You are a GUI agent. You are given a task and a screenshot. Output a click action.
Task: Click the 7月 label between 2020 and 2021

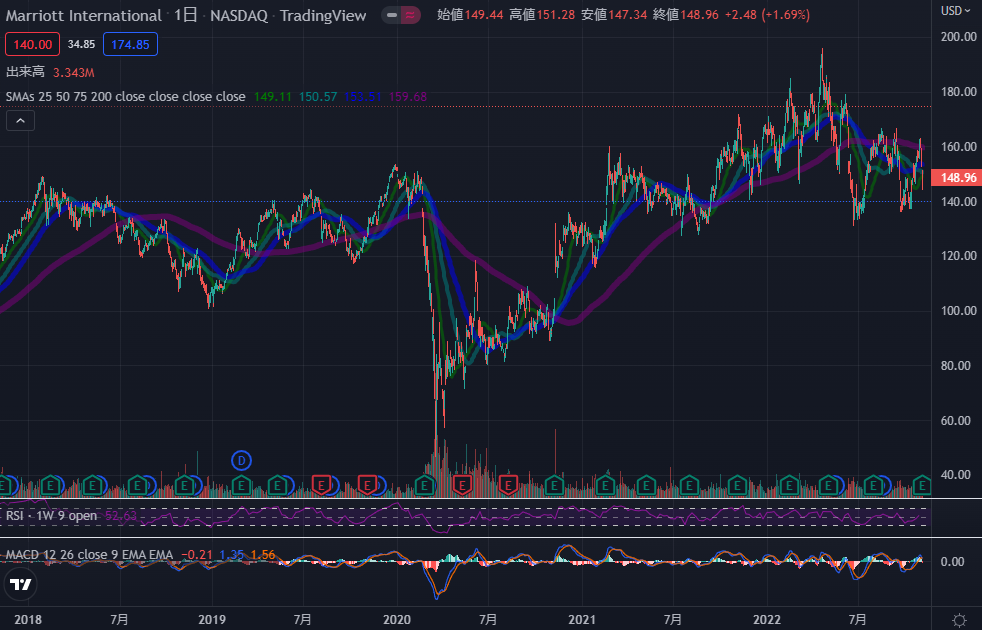[x=488, y=619]
